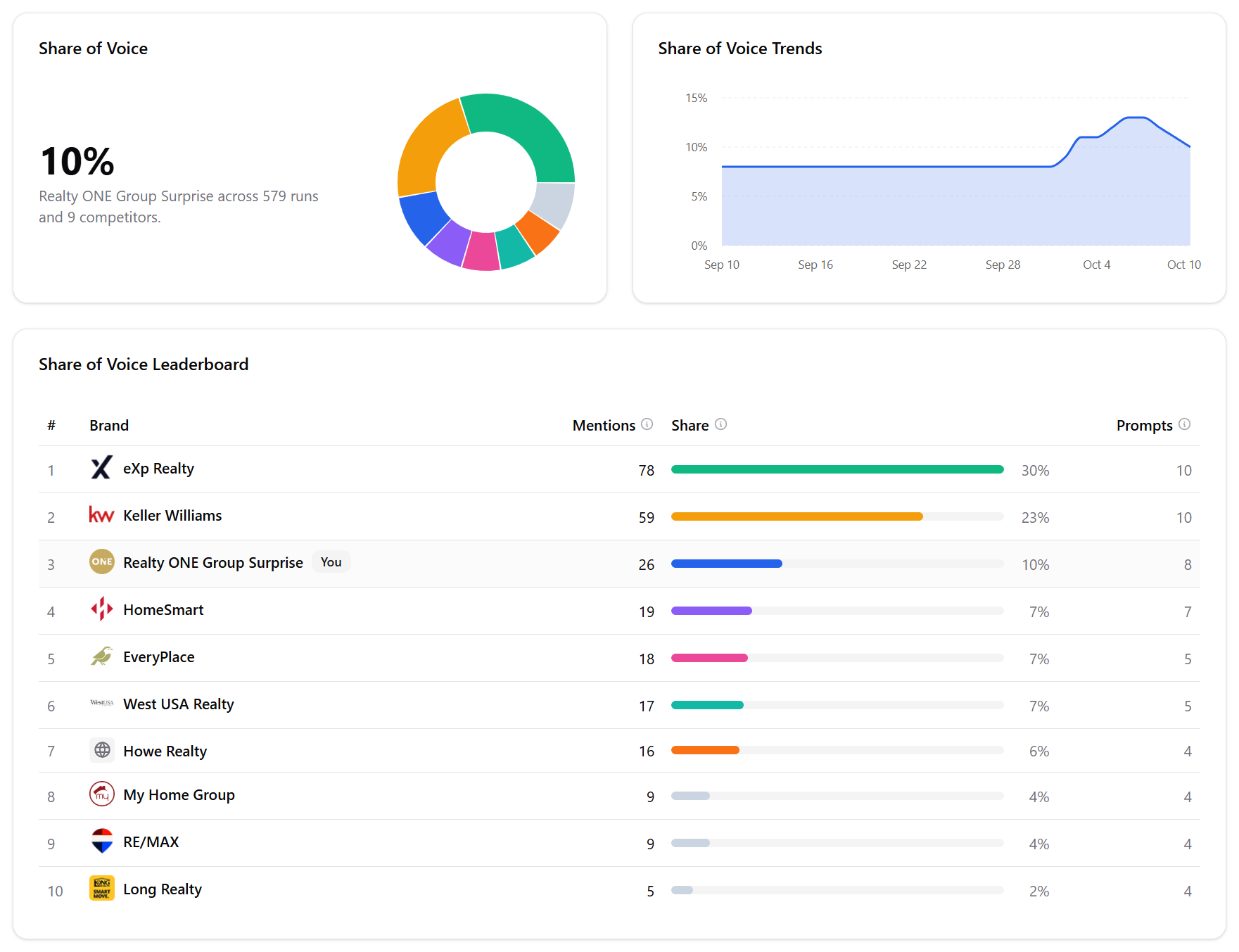Click the Share of Voice Leaderboard title

coord(144,364)
